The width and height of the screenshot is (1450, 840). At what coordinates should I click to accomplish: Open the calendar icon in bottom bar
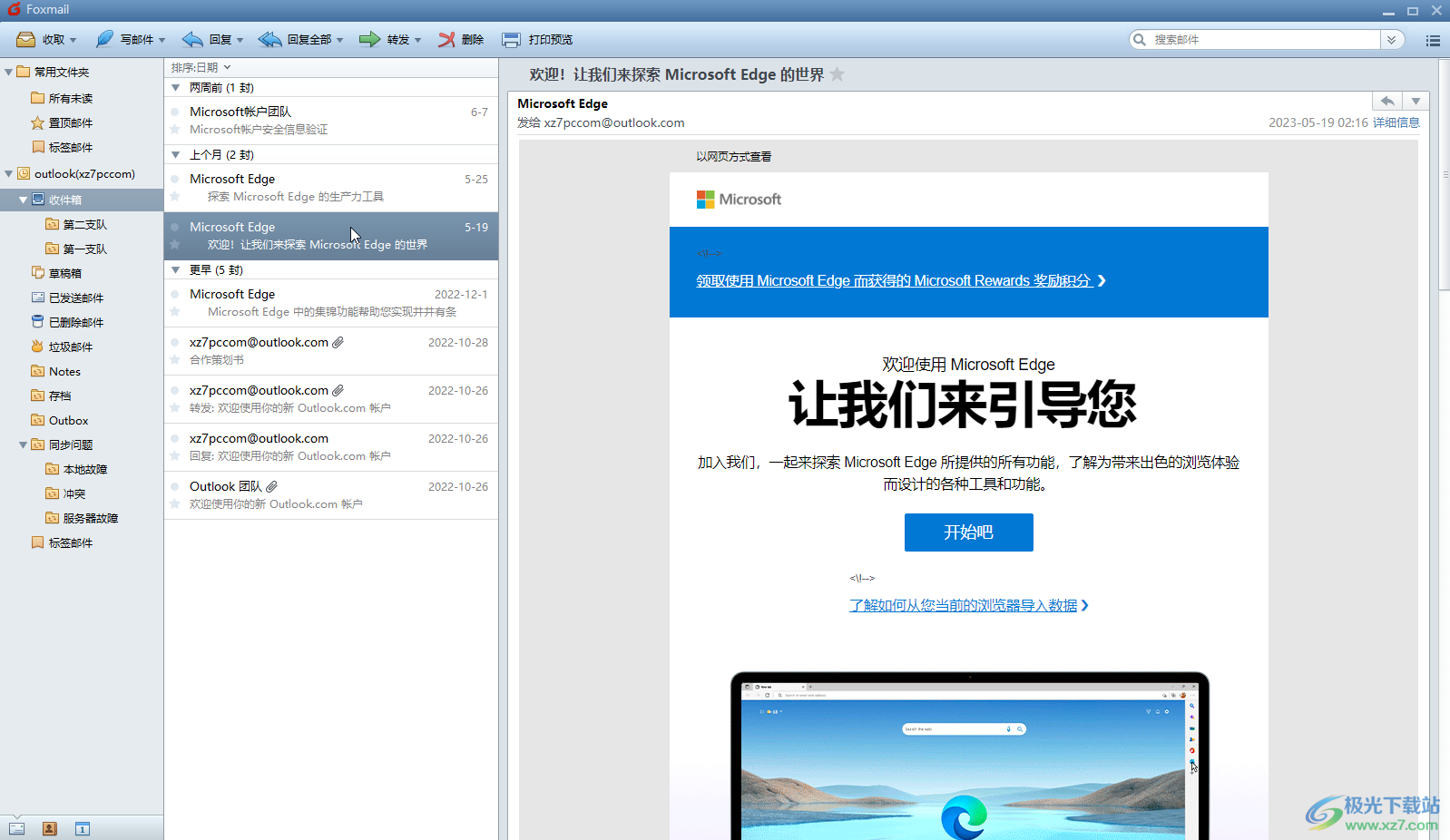point(83,828)
